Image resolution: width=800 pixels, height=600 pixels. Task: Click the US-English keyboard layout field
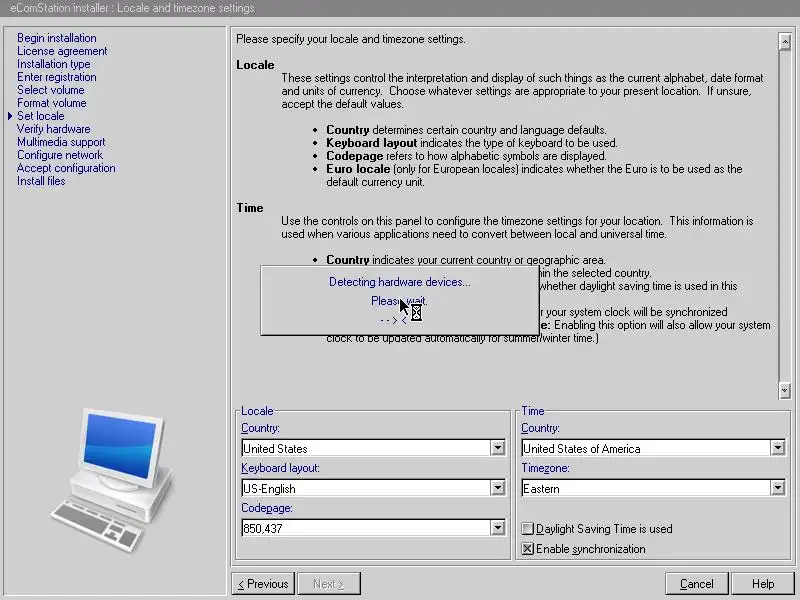tap(366, 488)
